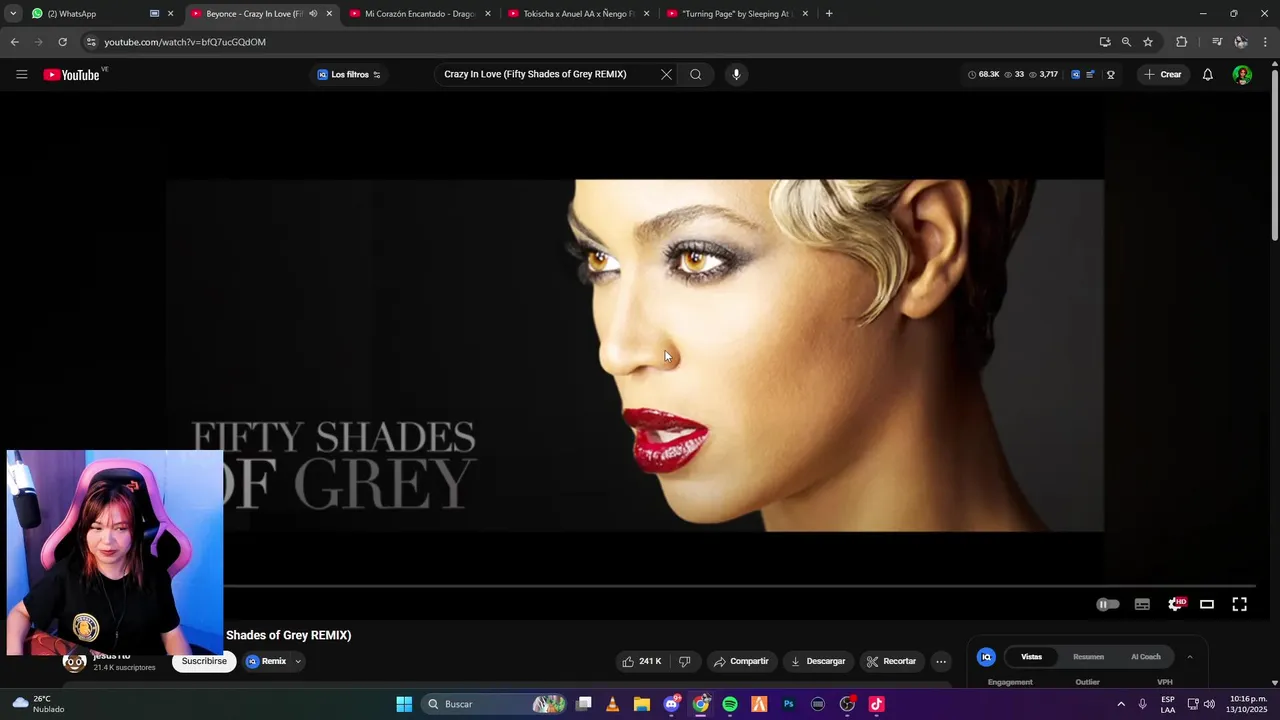Viewport: 1280px width, 720px height.
Task: Switch to Mi Corazón Encantado tab
Action: point(420,14)
